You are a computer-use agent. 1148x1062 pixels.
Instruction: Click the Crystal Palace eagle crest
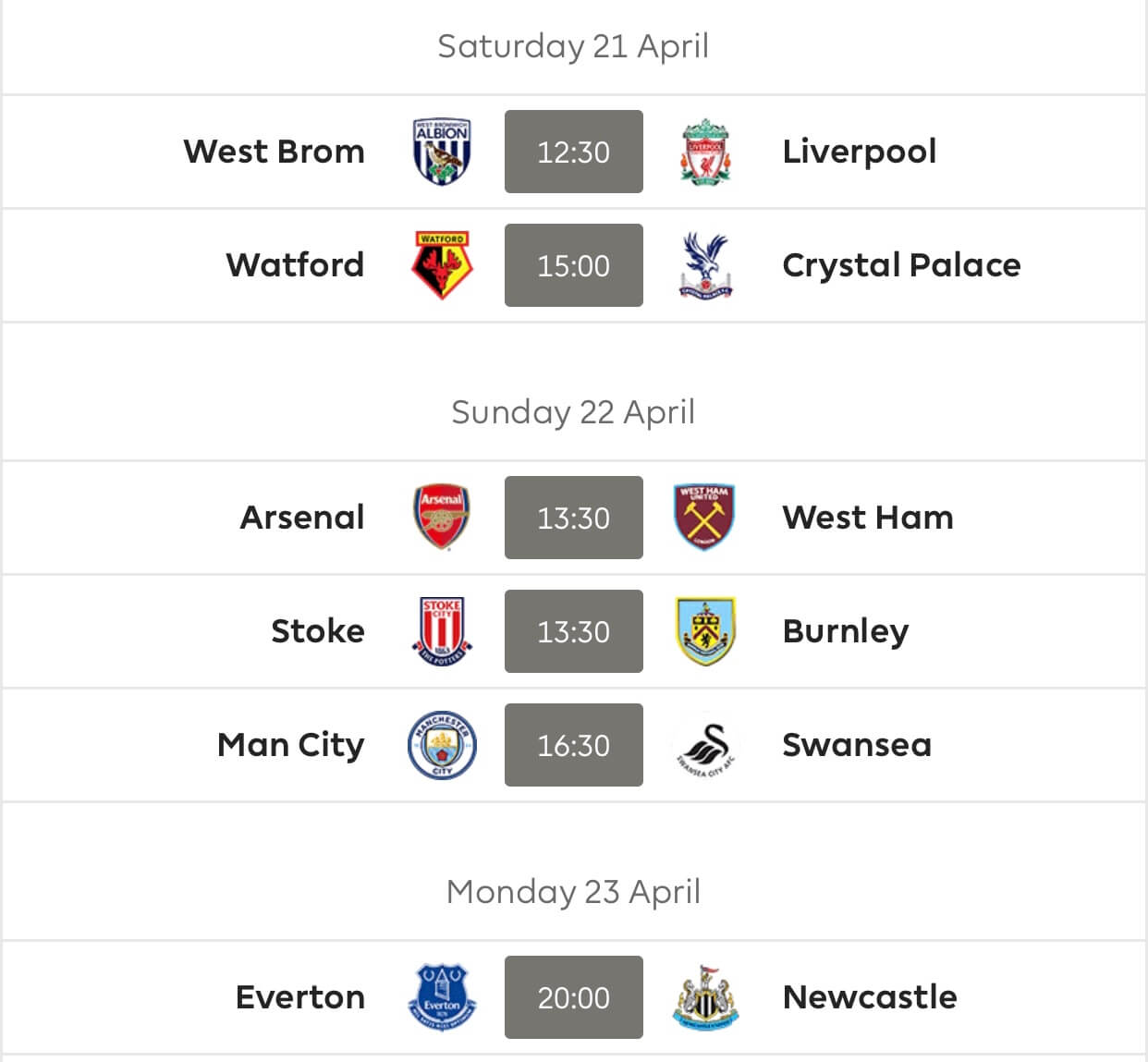coord(706,265)
